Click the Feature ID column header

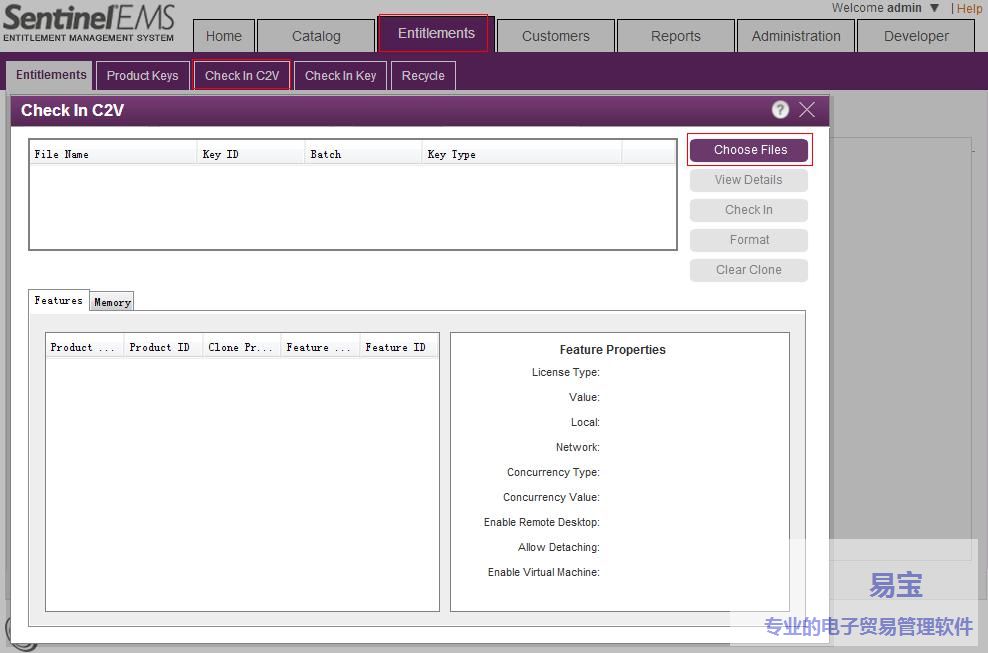(x=395, y=347)
